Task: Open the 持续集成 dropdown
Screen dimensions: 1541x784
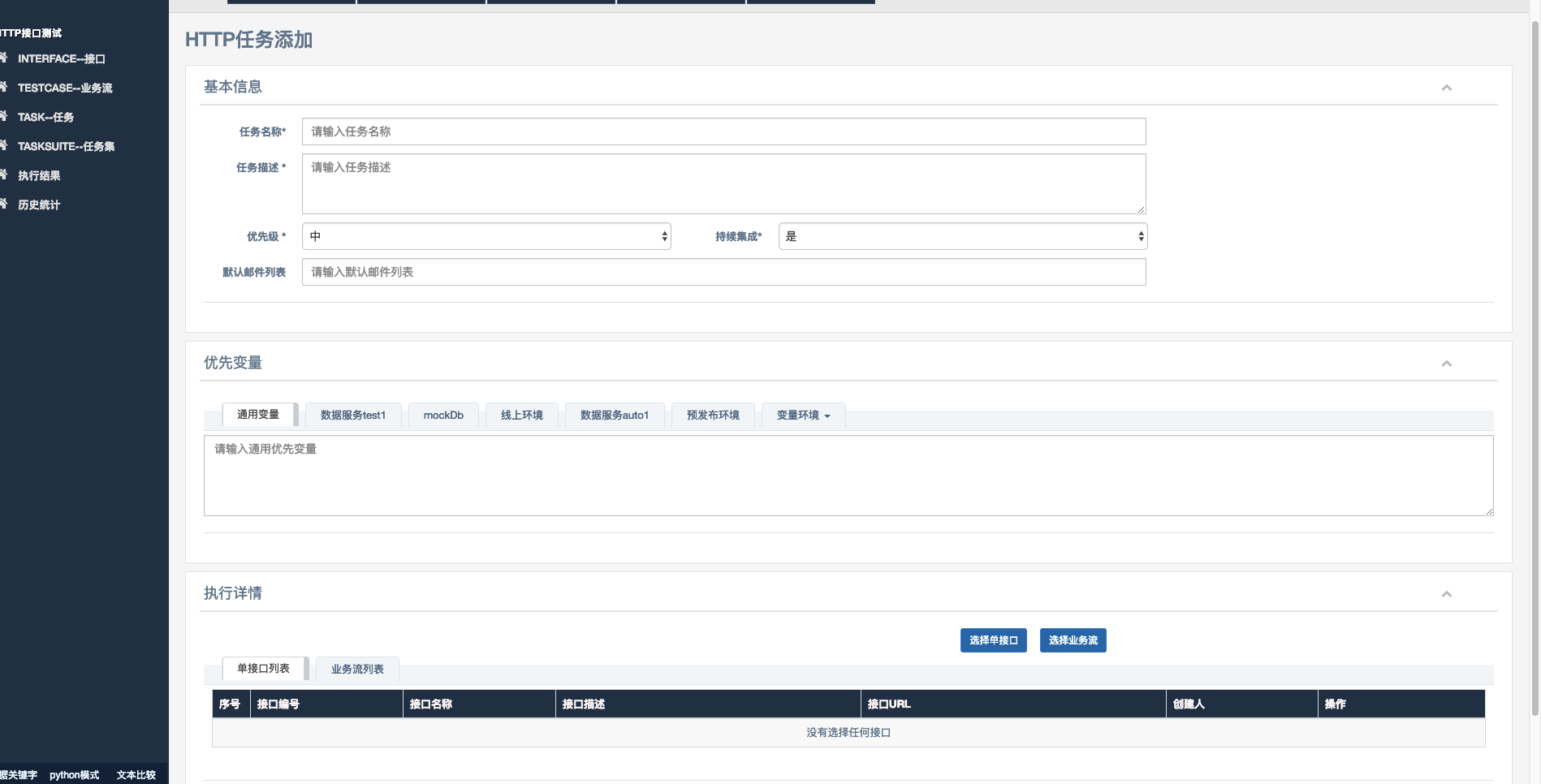Action: coord(963,236)
